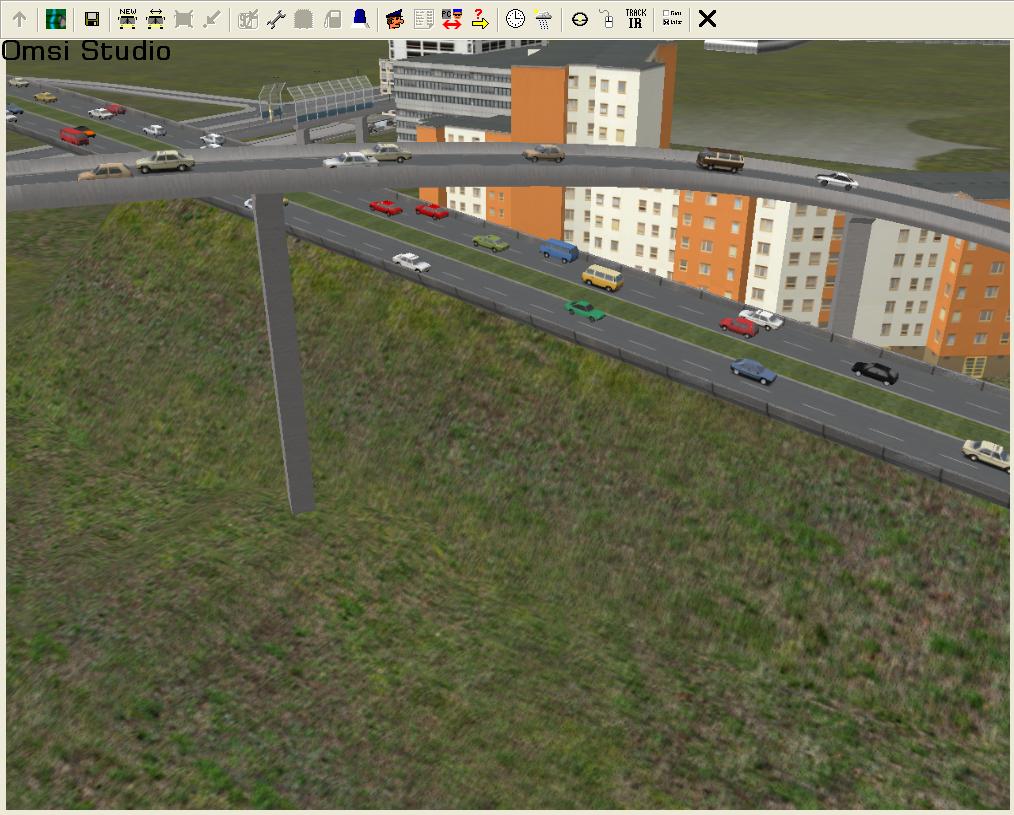
Task: Open settings with the wrench icon
Action: tap(276, 19)
